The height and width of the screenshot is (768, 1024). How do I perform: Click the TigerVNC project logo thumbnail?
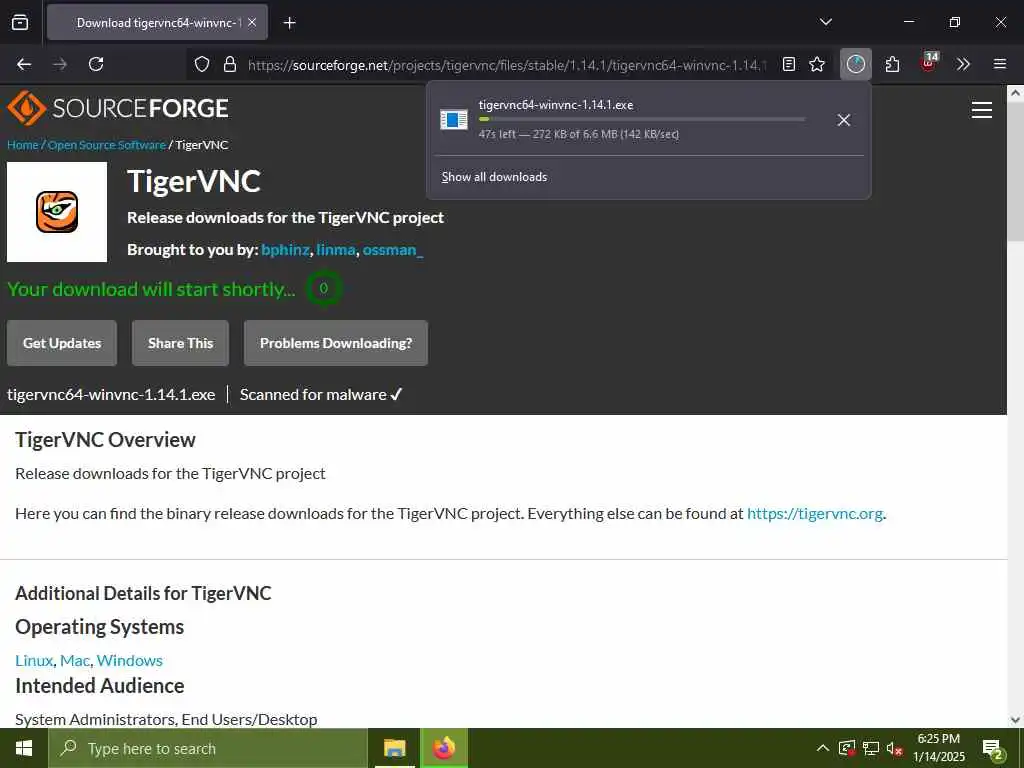[57, 212]
